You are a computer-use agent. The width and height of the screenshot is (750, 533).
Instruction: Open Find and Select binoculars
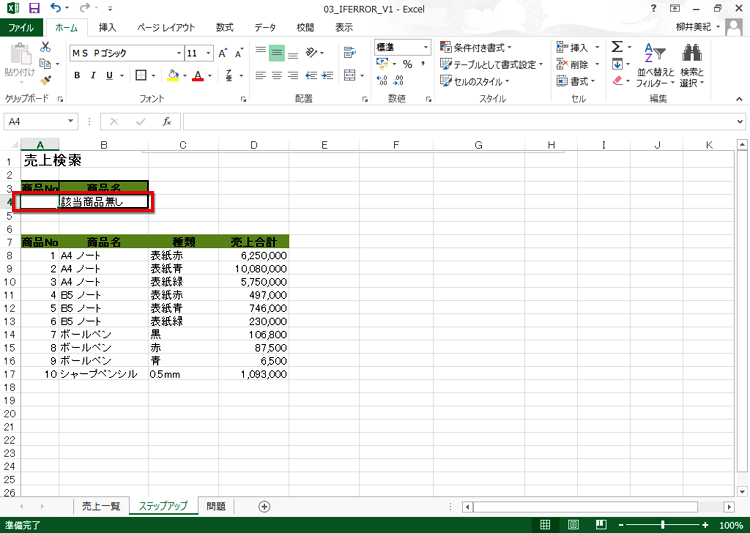(692, 66)
